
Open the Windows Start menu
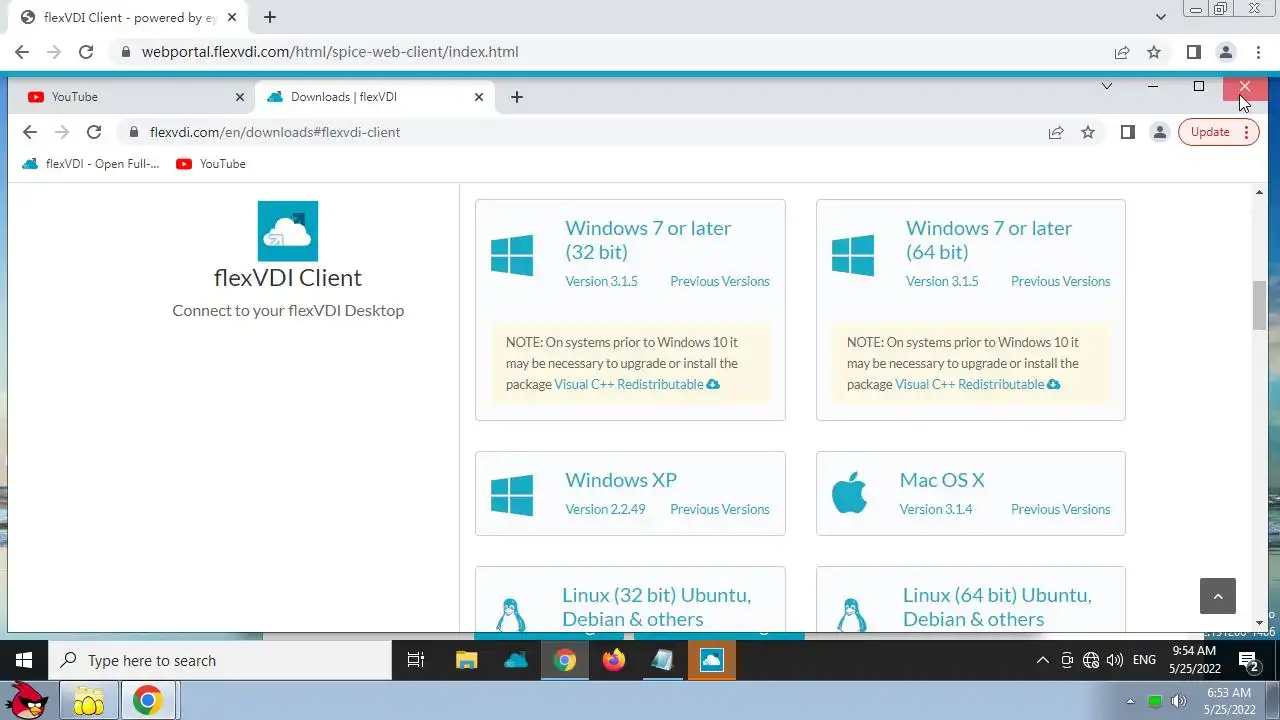(x=24, y=660)
